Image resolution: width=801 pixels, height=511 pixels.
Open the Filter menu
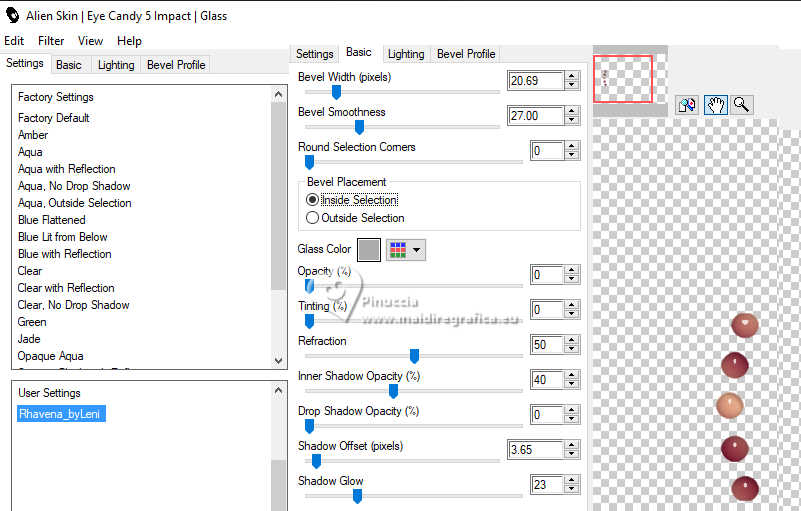coord(51,41)
